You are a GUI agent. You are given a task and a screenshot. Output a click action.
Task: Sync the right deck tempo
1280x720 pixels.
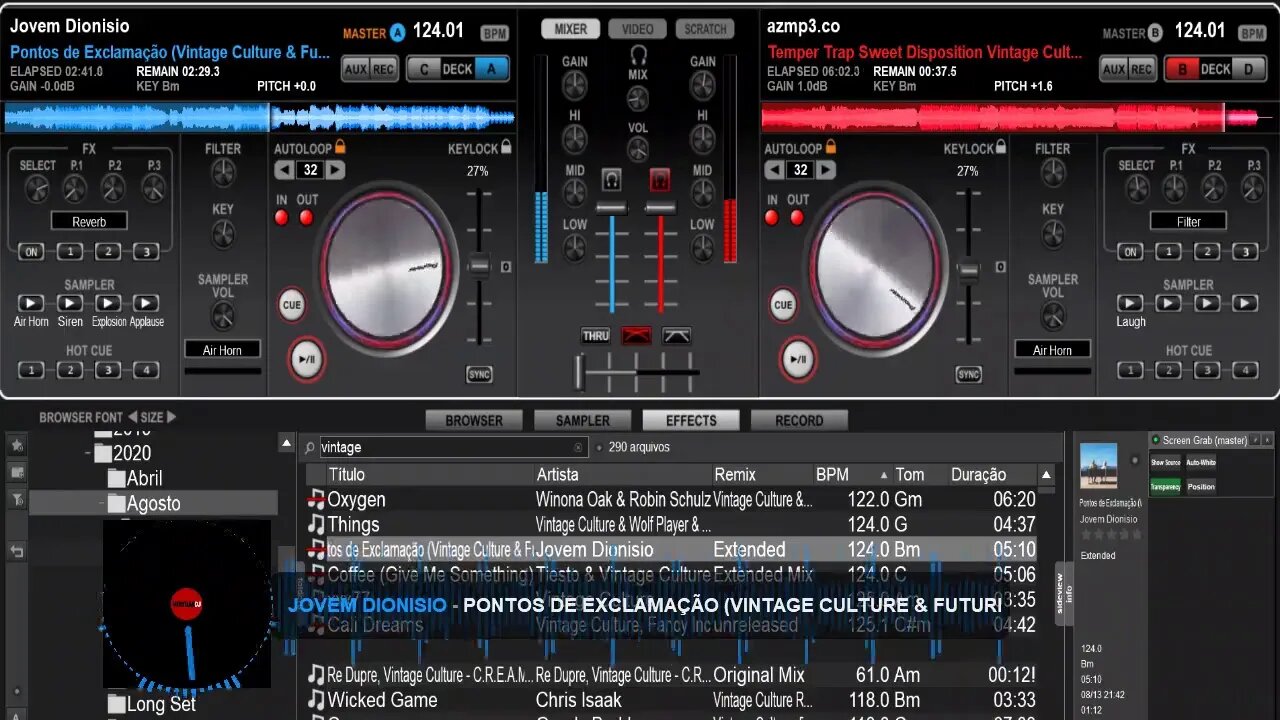pos(968,375)
